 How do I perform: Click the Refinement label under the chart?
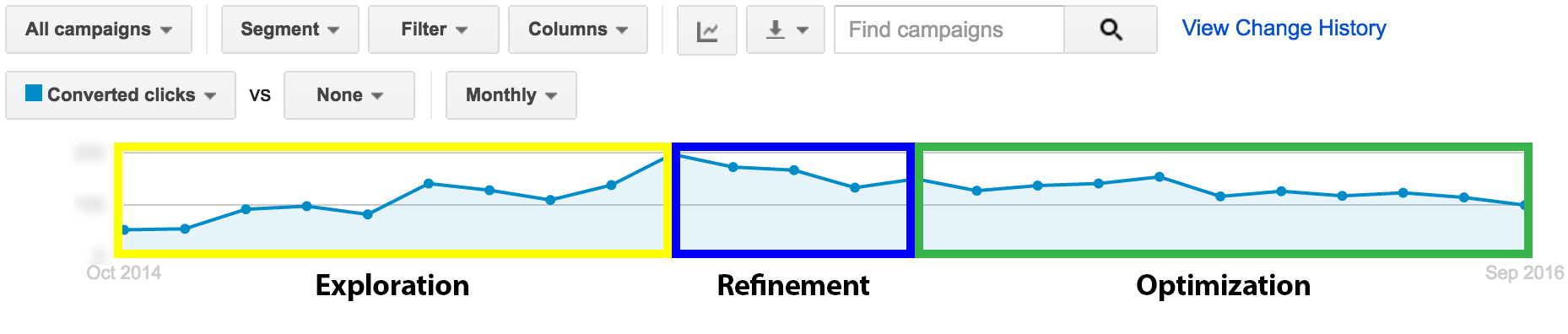coord(793,285)
